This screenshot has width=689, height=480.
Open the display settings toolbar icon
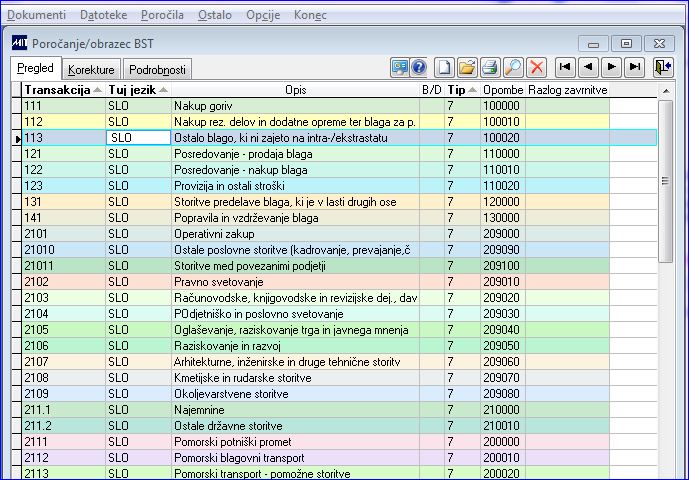pos(399,68)
